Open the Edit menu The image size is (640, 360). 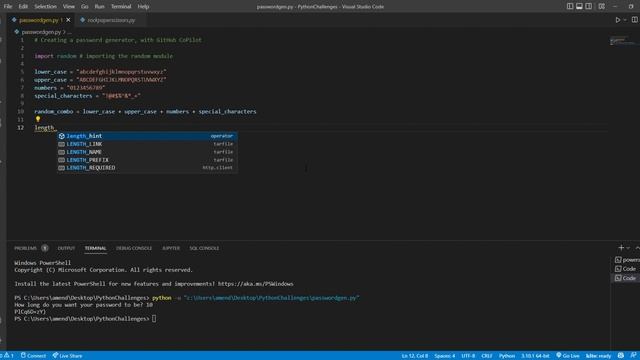[x=23, y=7]
